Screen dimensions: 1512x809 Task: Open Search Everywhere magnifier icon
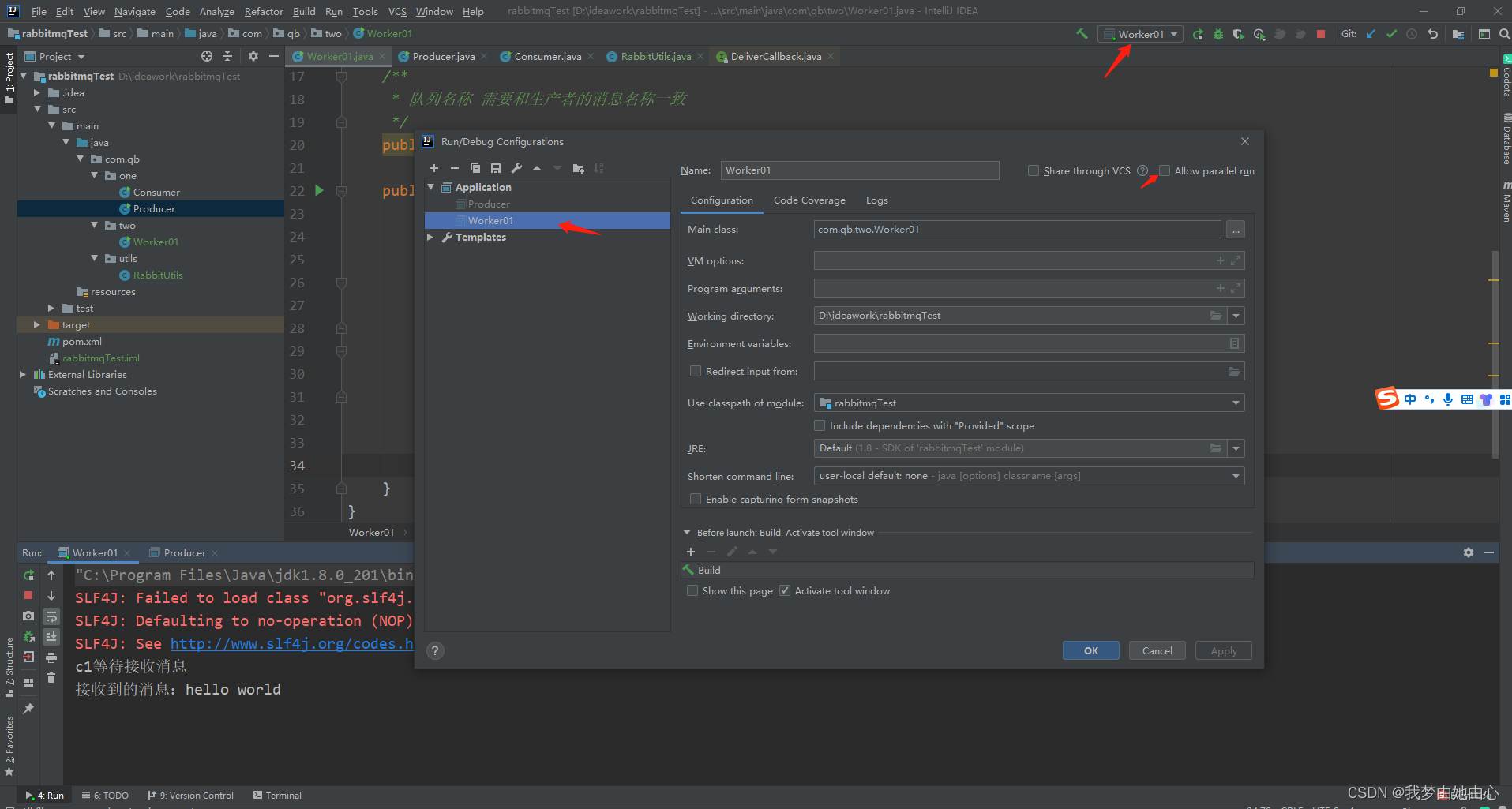[x=1504, y=34]
